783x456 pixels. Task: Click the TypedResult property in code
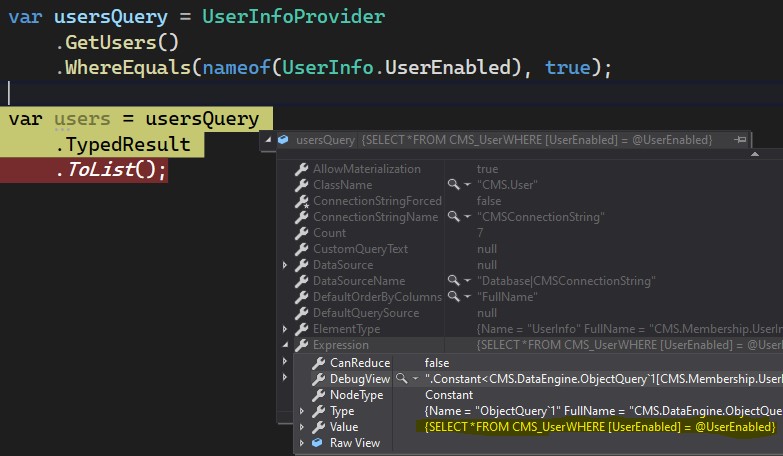click(128, 144)
